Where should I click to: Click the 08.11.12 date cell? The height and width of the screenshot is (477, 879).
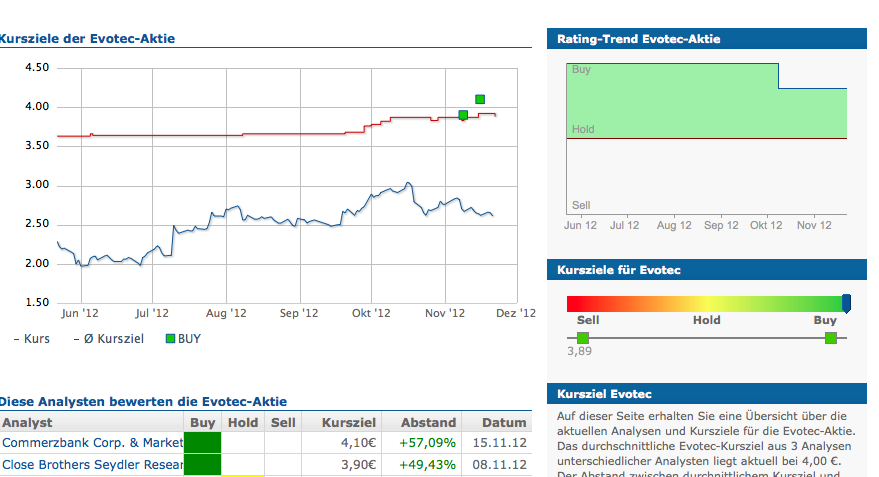(499, 465)
